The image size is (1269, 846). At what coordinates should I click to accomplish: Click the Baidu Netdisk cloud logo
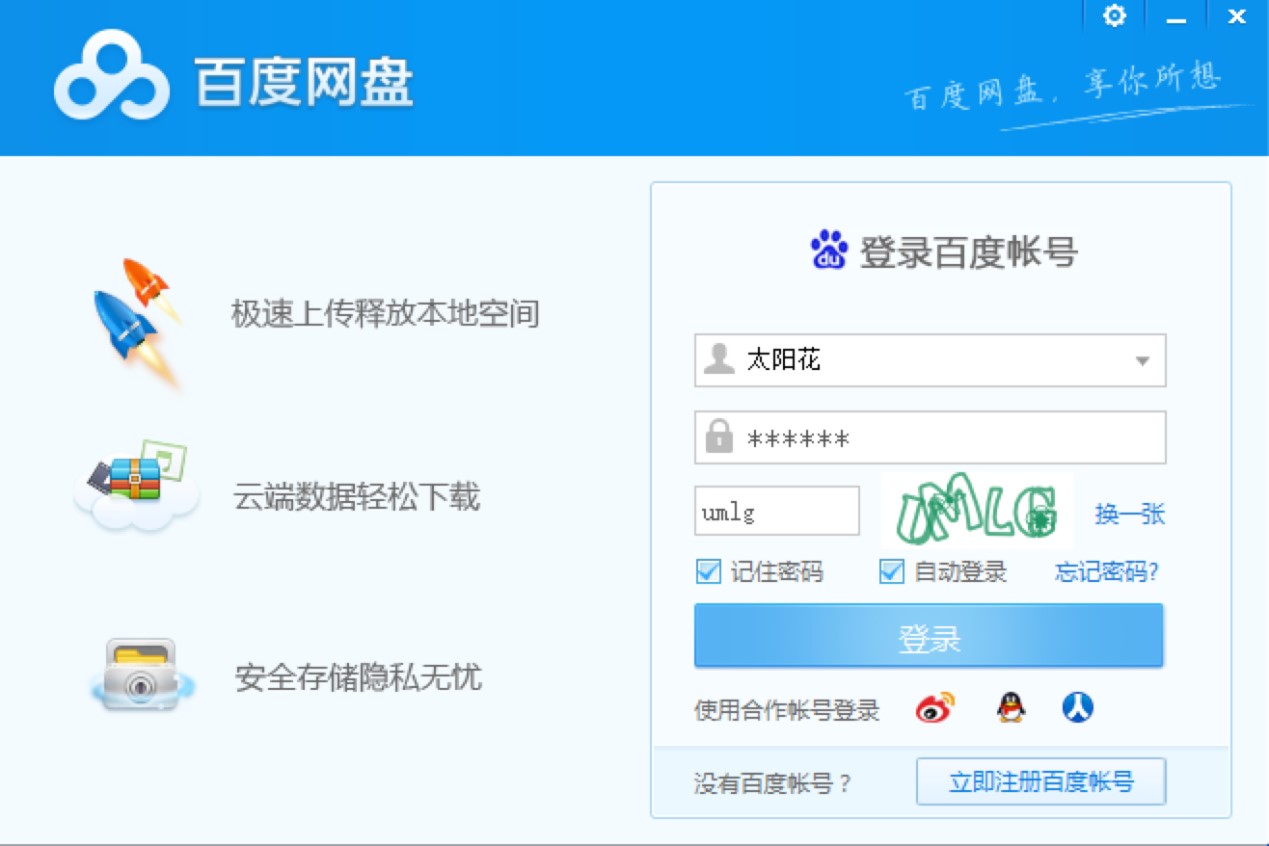point(111,74)
